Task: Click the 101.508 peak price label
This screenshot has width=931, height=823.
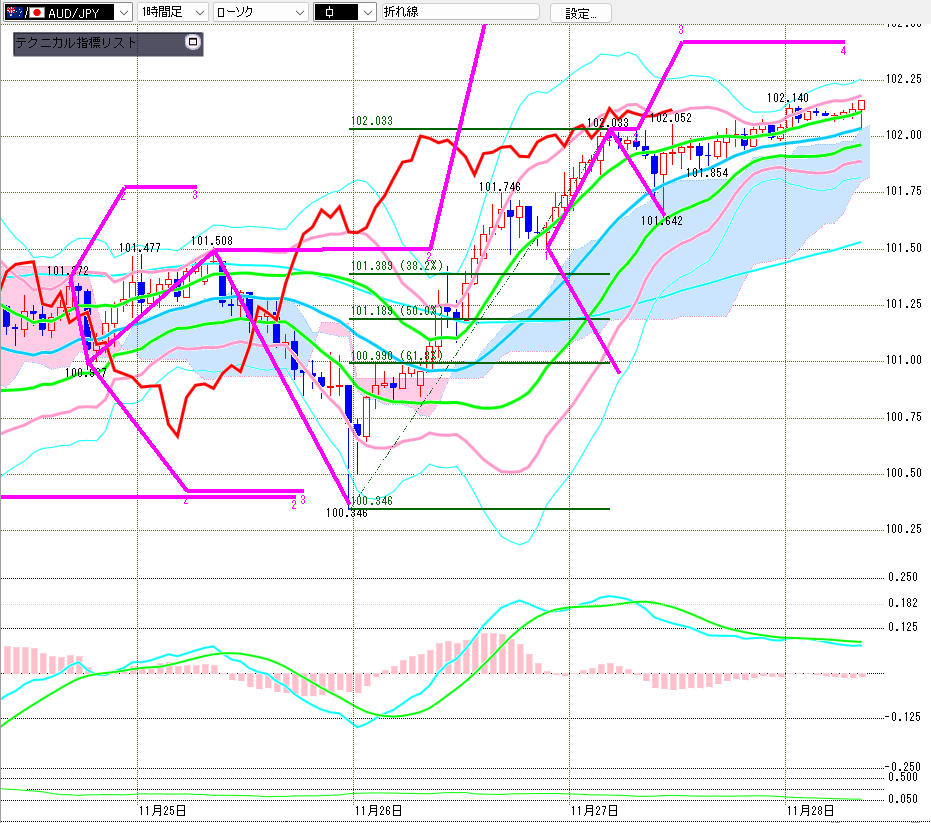Action: (x=211, y=240)
